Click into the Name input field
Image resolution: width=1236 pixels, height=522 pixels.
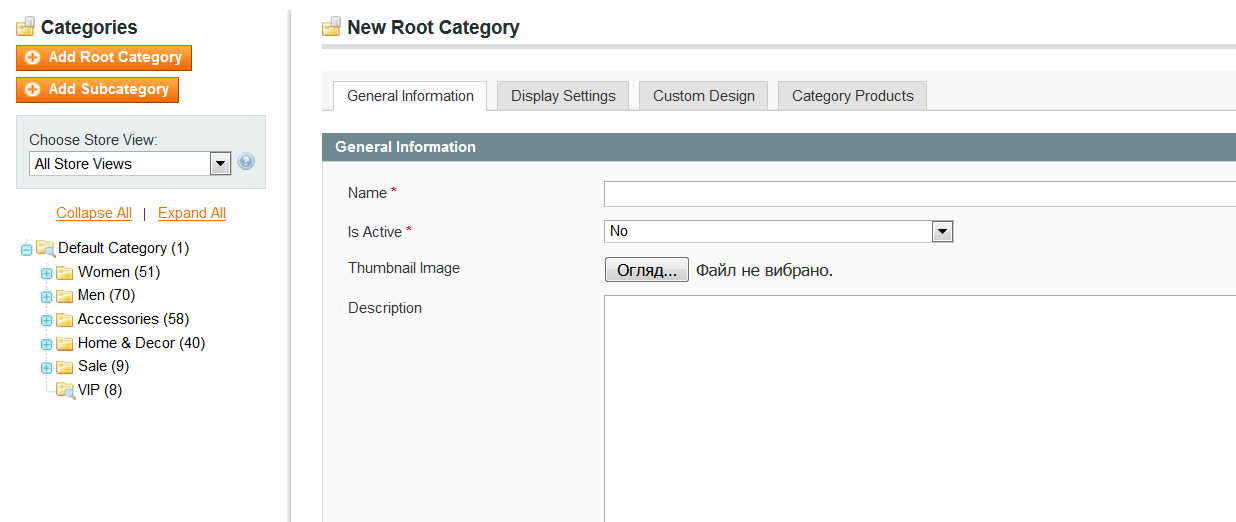920,194
